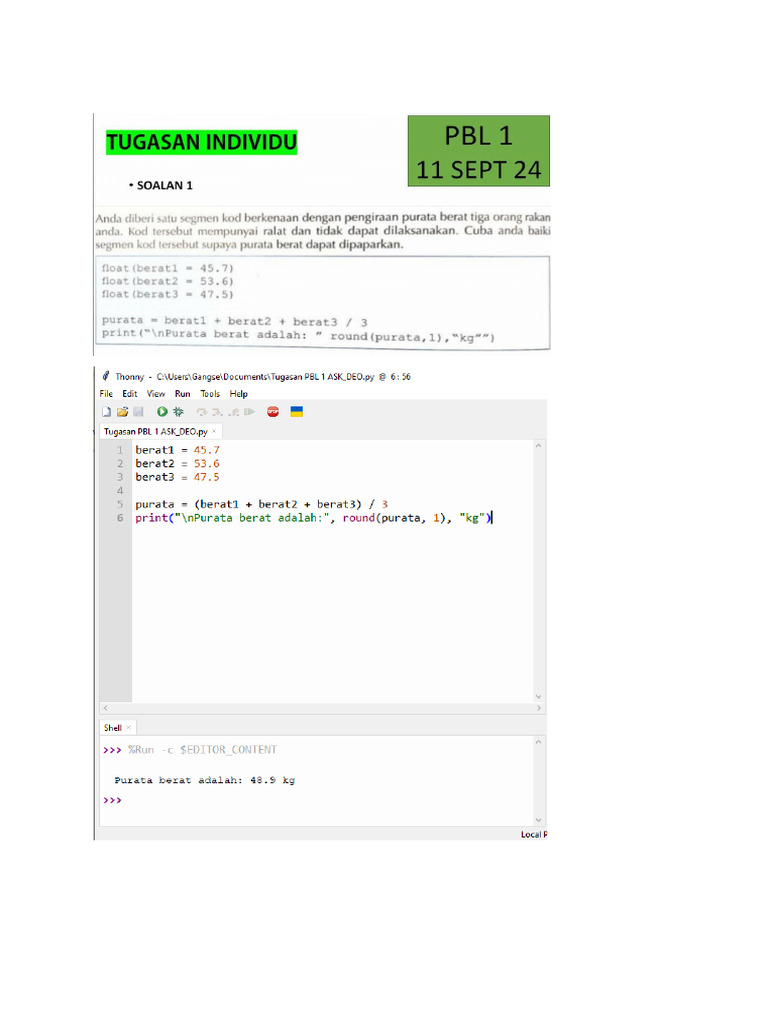Viewport: 768px width, 1024px height.
Task: Click the Step over debug icon
Action: click(202, 412)
